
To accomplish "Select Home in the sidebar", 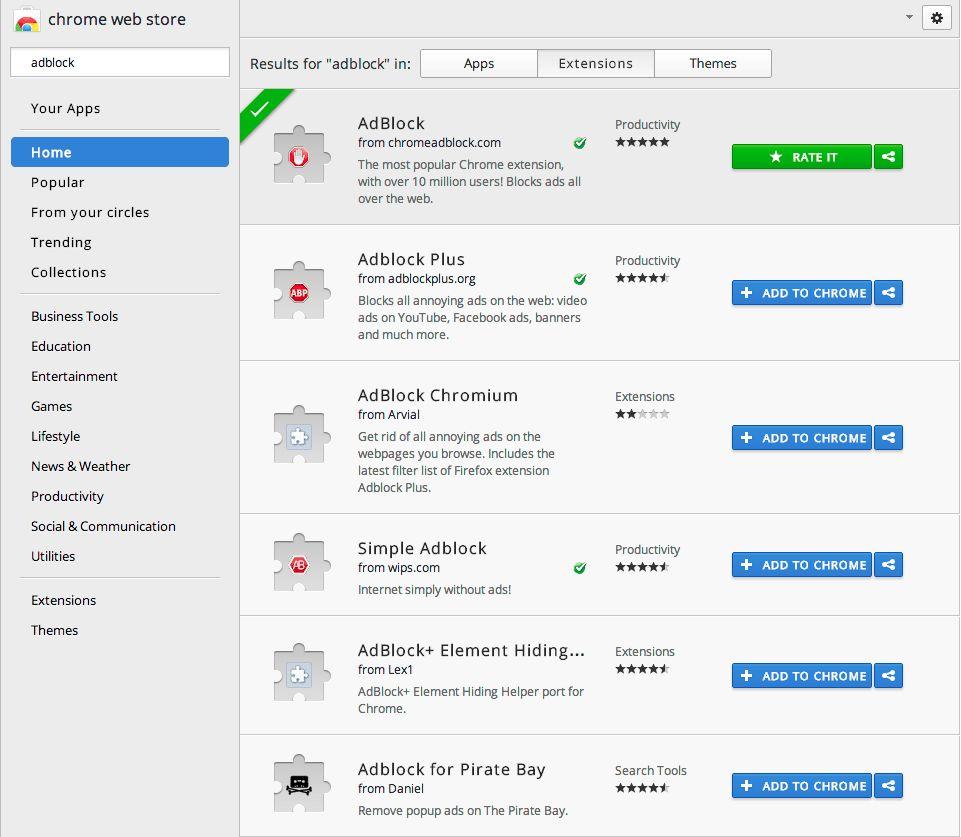I will click(x=120, y=152).
